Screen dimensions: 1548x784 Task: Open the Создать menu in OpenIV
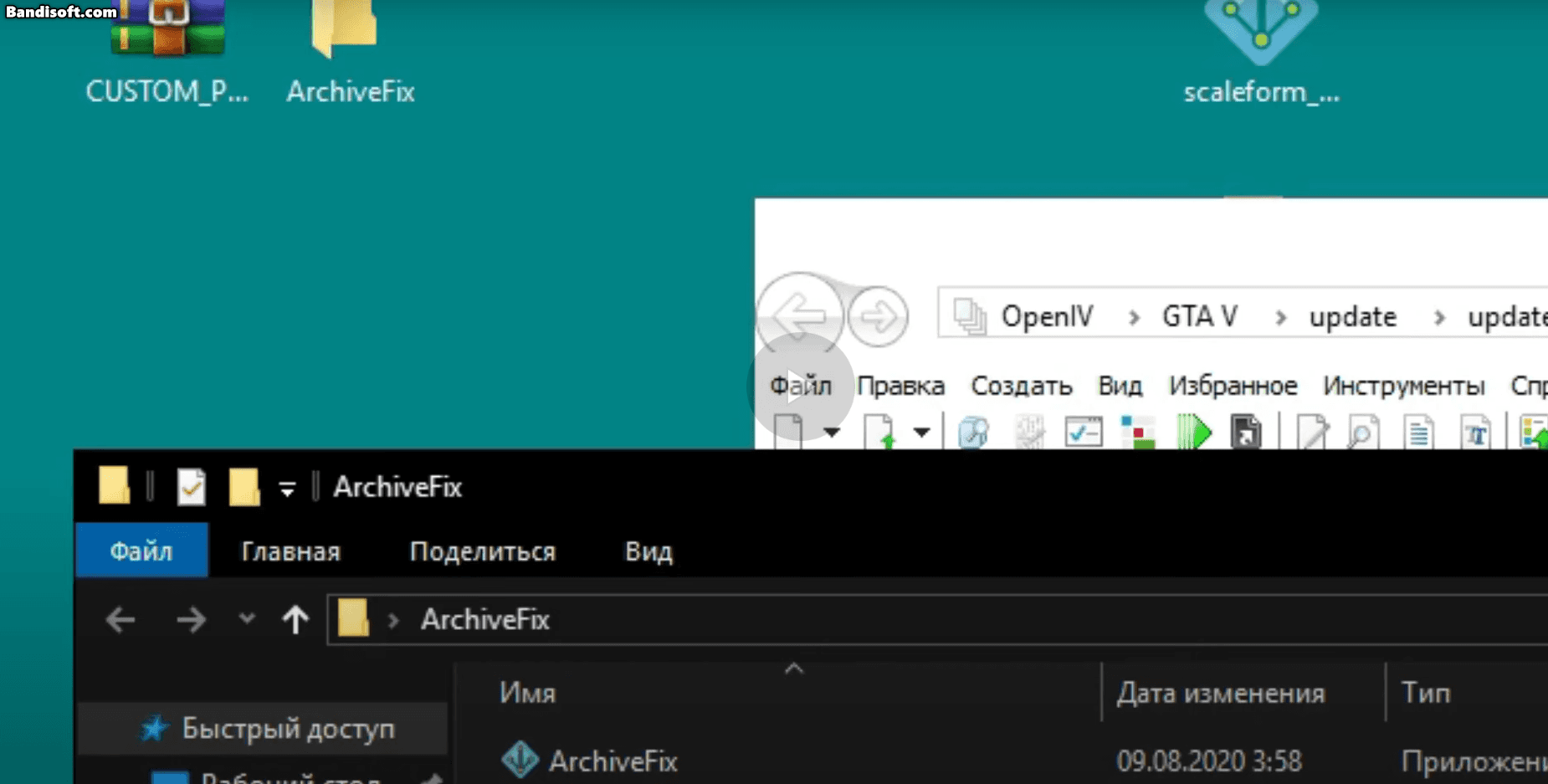click(1022, 386)
